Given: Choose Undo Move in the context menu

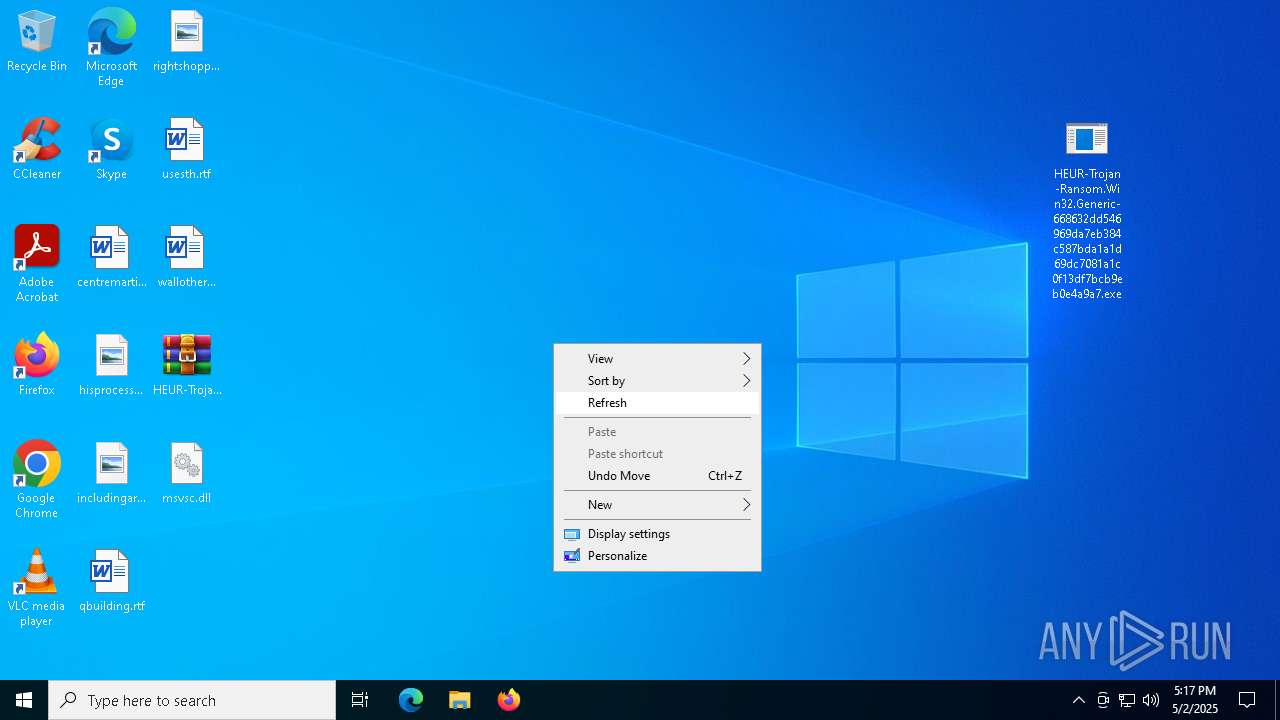Looking at the screenshot, I should pos(657,476).
